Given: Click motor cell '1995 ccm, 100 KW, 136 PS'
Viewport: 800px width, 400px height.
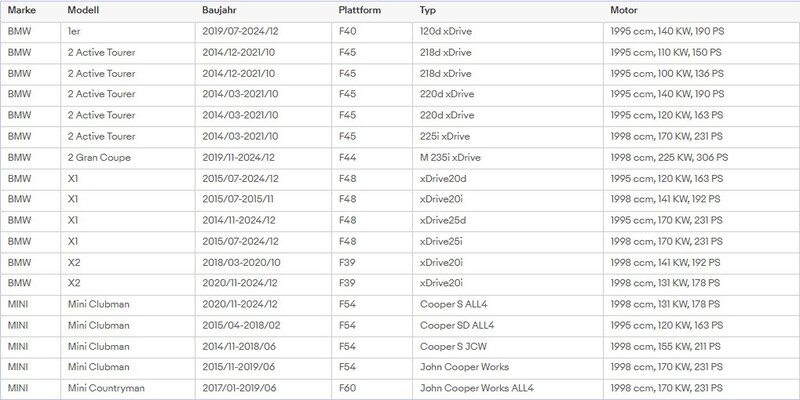Looking at the screenshot, I should [x=667, y=73].
